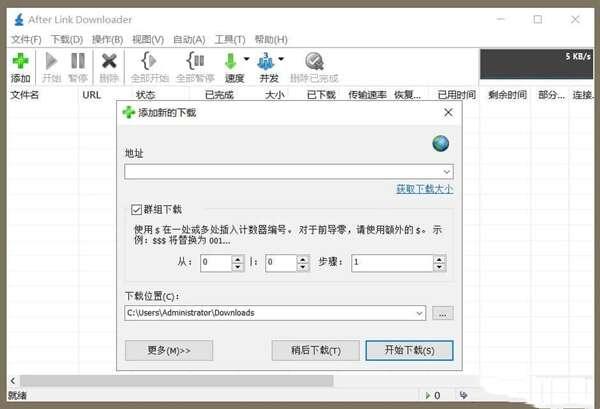Click the Start All (全部开始) icon

(149, 62)
